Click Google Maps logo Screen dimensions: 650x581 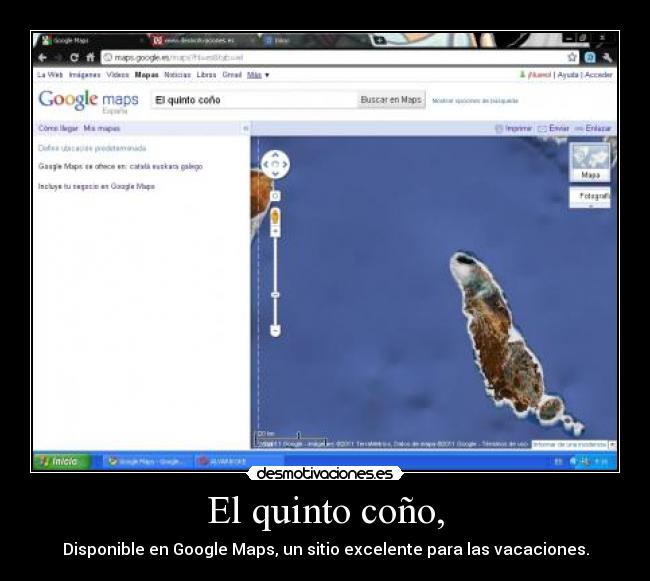88,100
